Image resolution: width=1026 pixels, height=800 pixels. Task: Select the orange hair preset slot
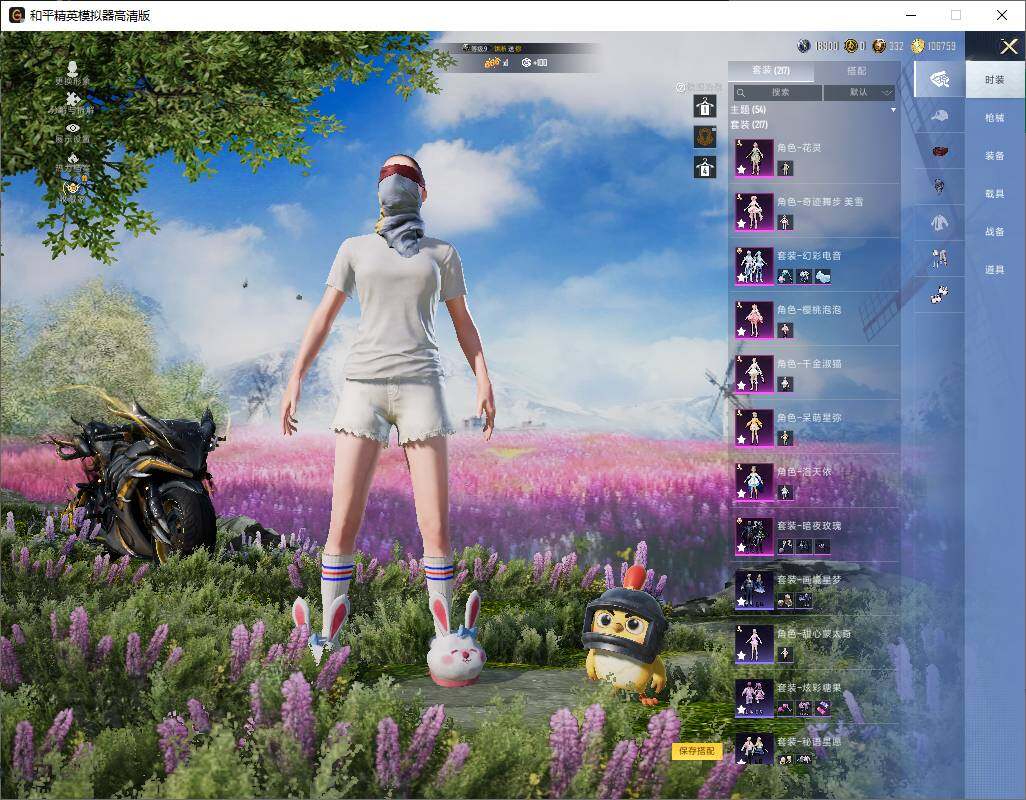coord(705,137)
